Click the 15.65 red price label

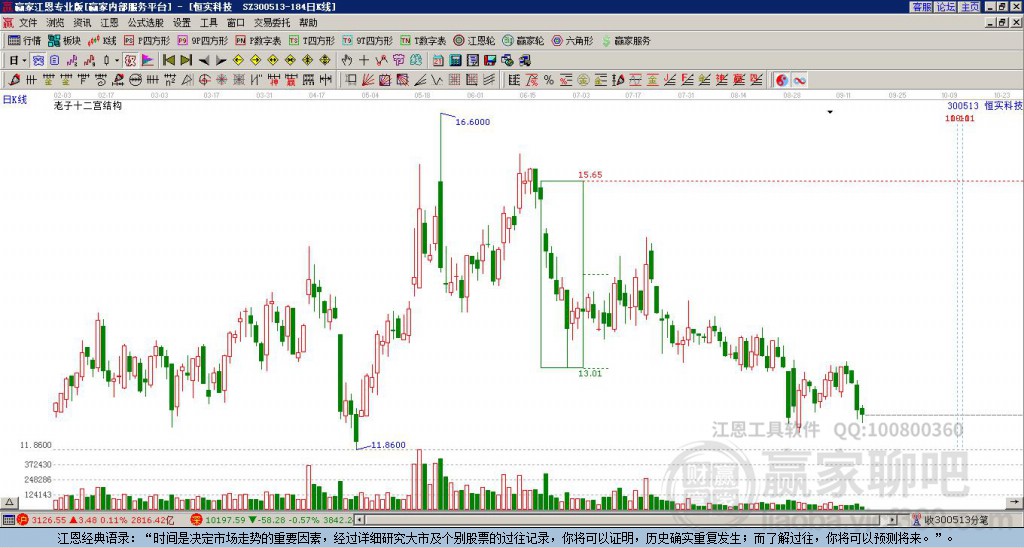coord(590,175)
